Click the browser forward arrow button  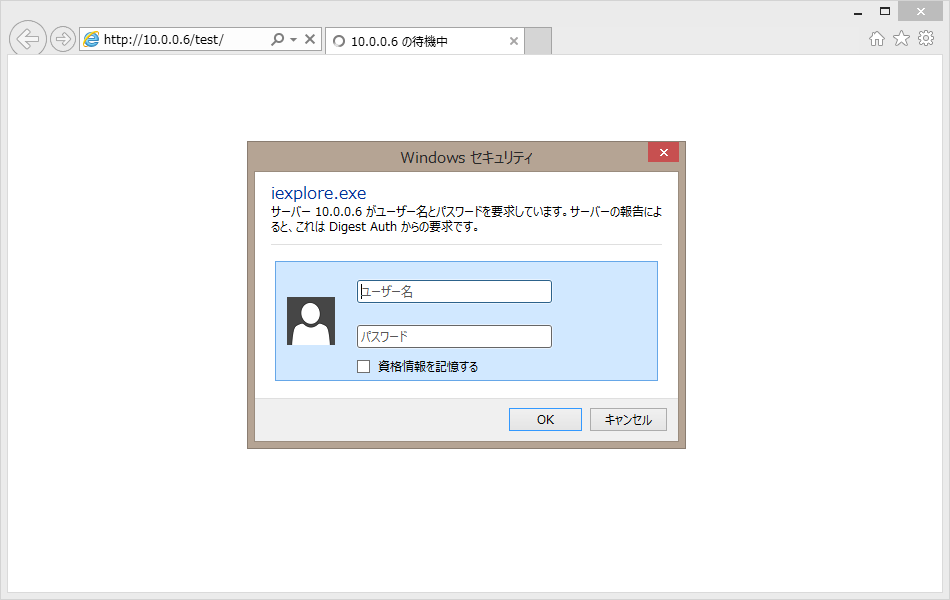[63, 40]
